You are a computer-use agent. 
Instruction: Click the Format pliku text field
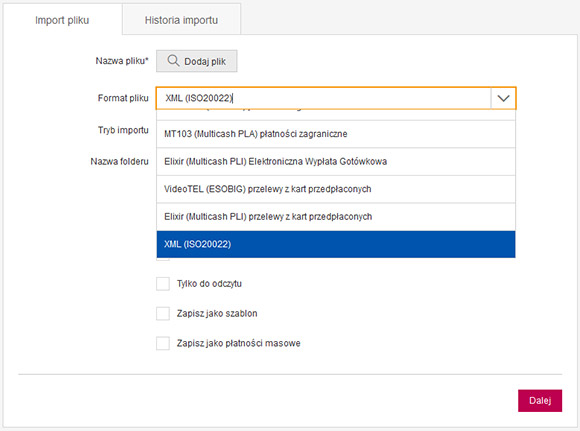[324, 98]
